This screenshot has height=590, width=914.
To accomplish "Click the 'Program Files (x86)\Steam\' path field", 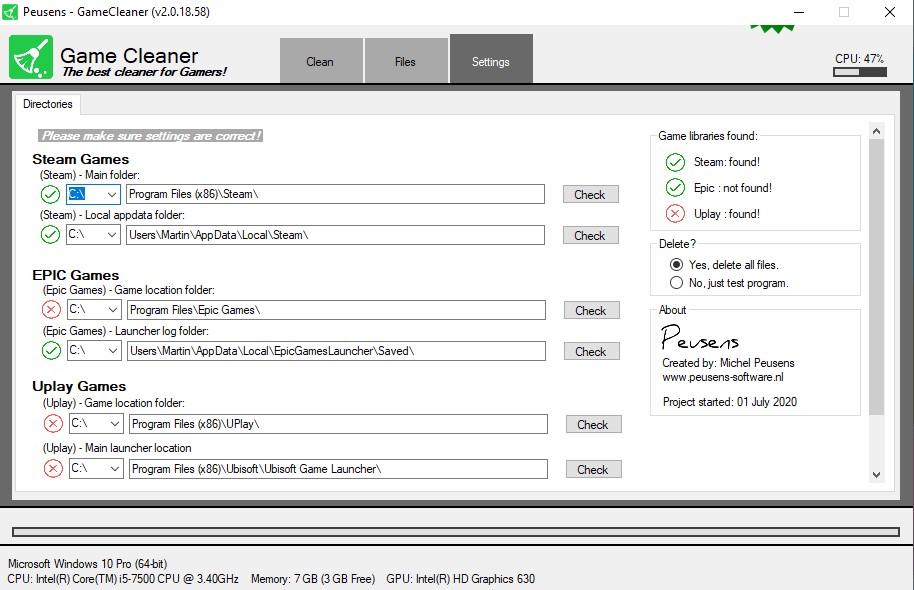I will [x=335, y=194].
